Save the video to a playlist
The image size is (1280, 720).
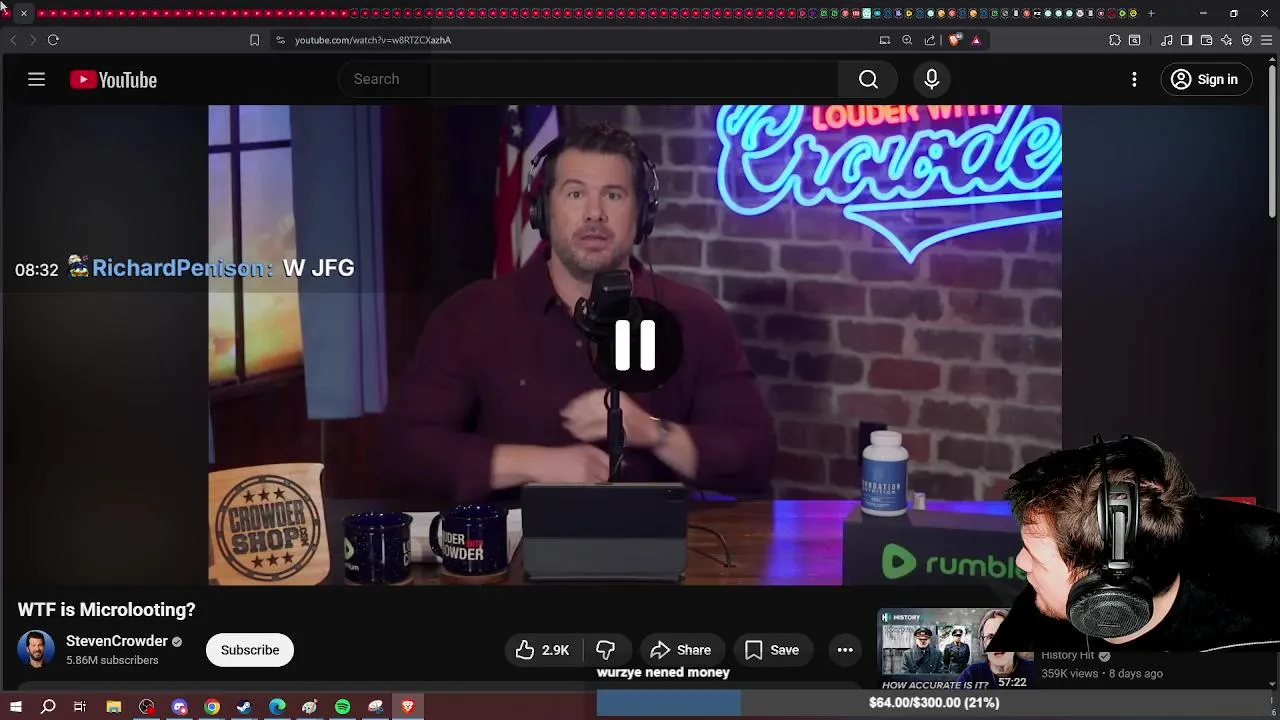click(772, 650)
